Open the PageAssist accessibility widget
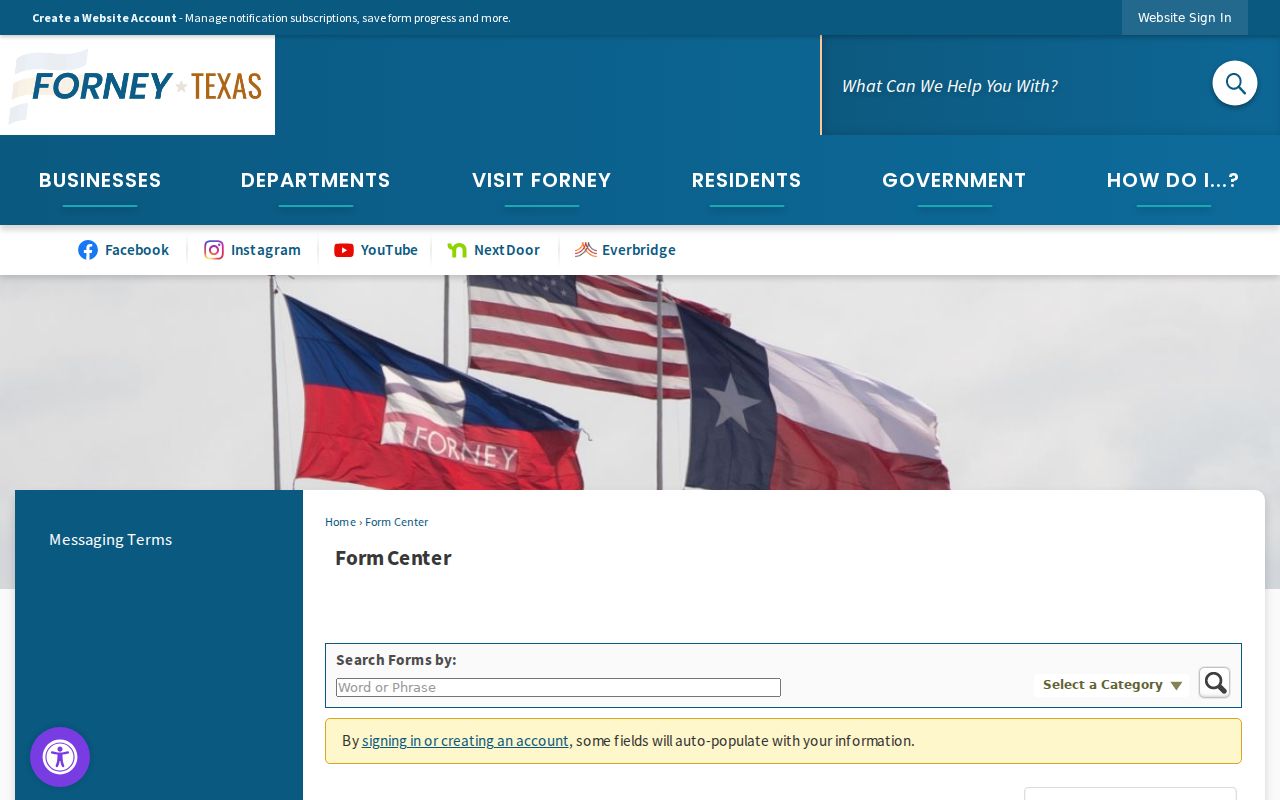 tap(60, 757)
